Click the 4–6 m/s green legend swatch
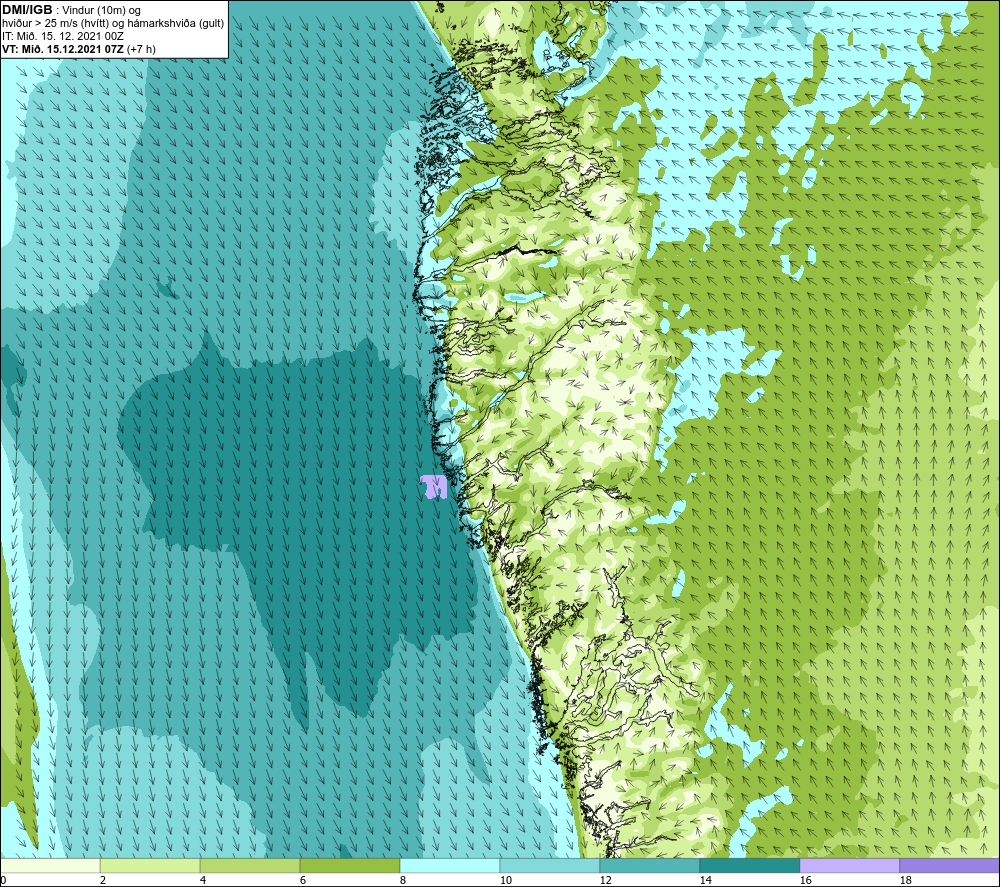The width and height of the screenshot is (1000, 887). click(x=250, y=866)
